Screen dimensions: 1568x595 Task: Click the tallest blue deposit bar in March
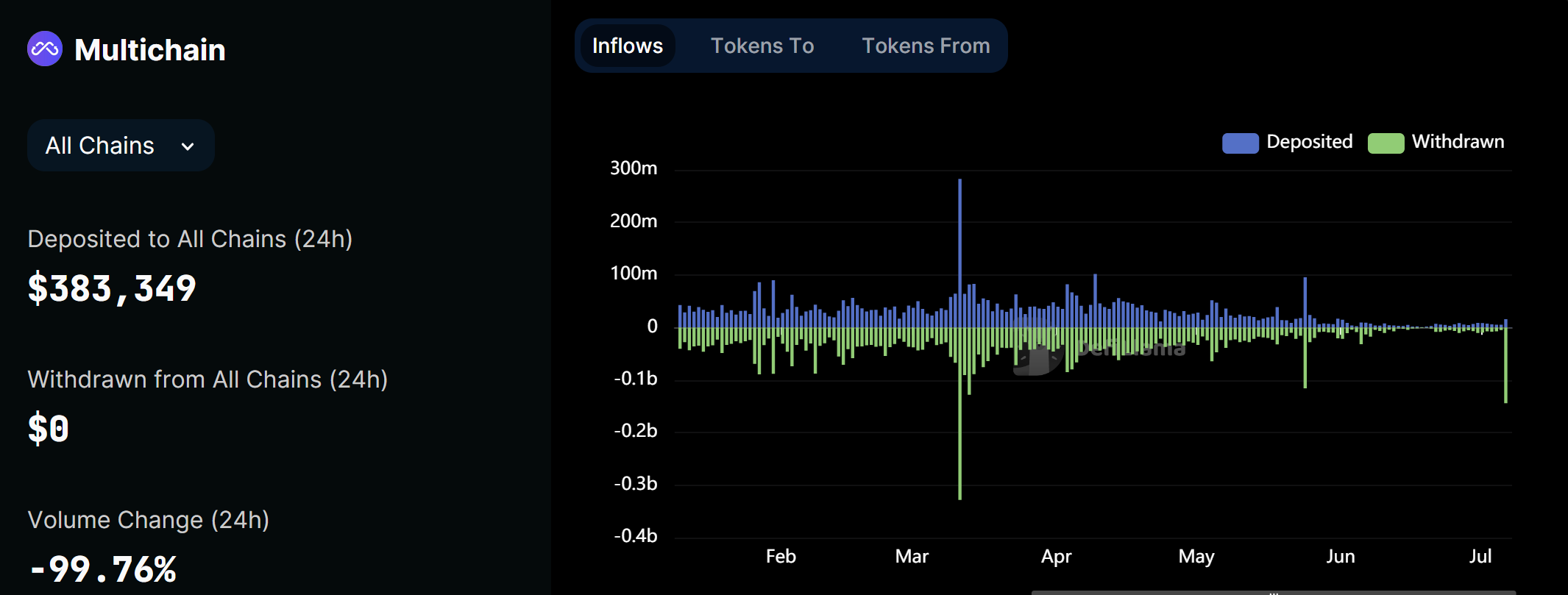pos(959,253)
